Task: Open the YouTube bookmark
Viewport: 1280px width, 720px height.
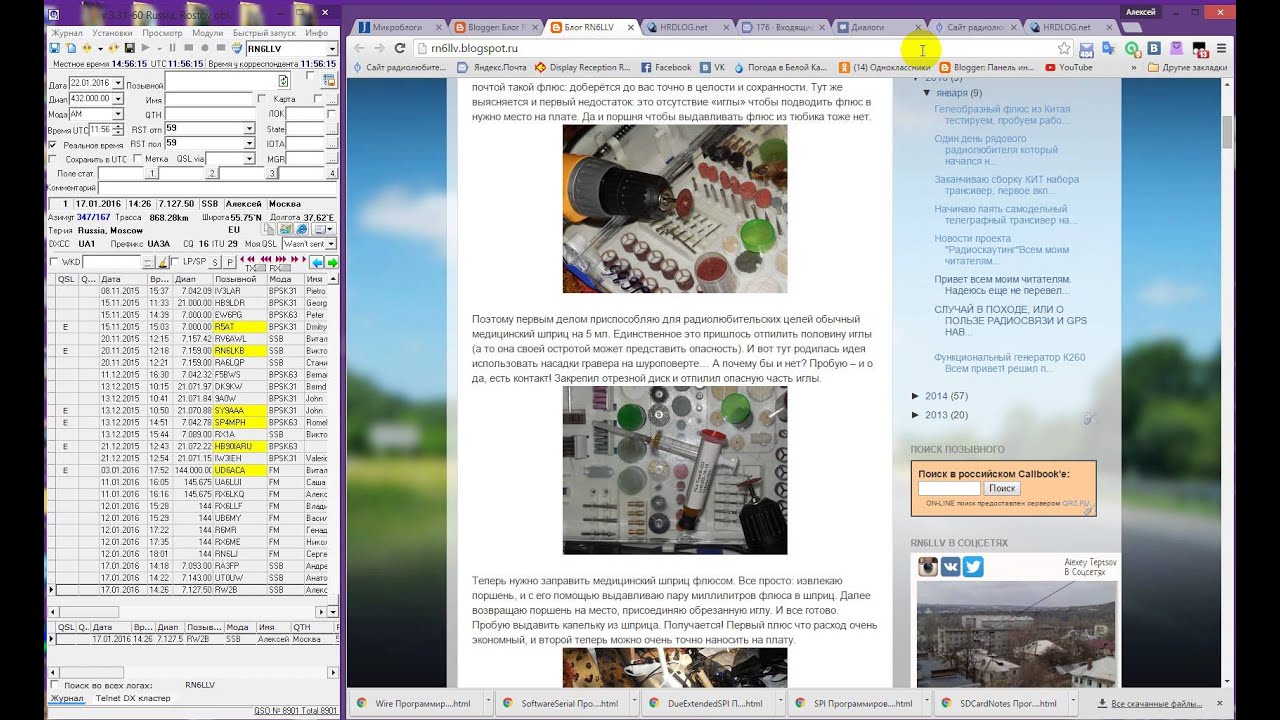Action: [x=1068, y=67]
